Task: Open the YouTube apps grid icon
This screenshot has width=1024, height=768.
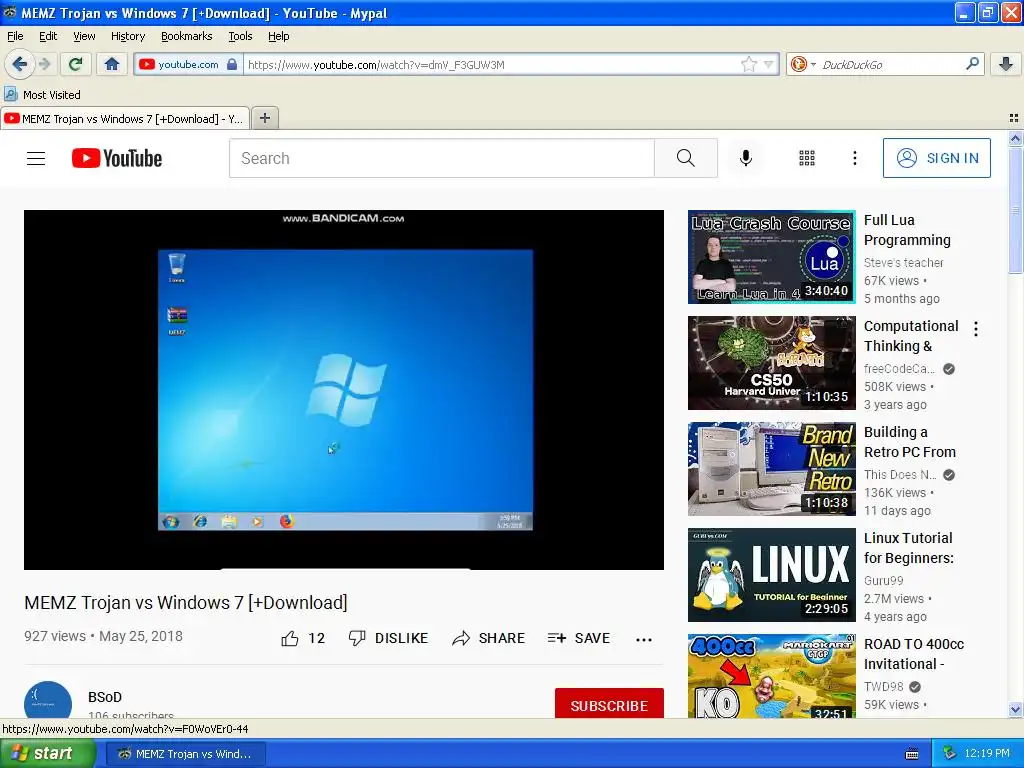Action: click(x=807, y=158)
